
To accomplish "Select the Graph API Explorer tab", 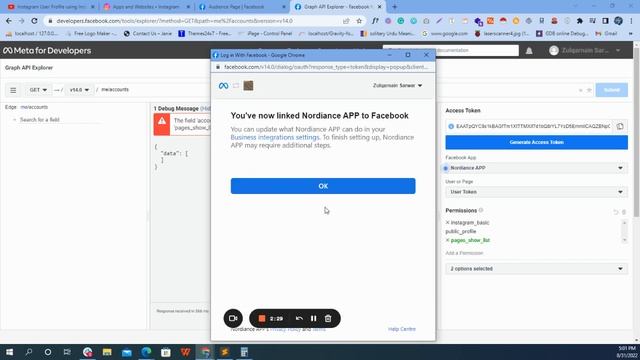I will click(x=337, y=7).
